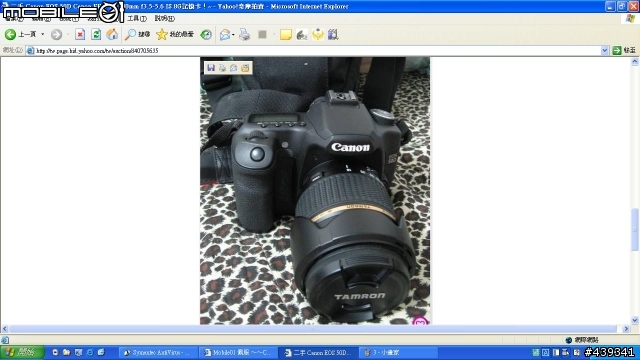This screenshot has height=360, width=640.
Task: Print the picture from floating image toolbar
Action: (x=222, y=68)
